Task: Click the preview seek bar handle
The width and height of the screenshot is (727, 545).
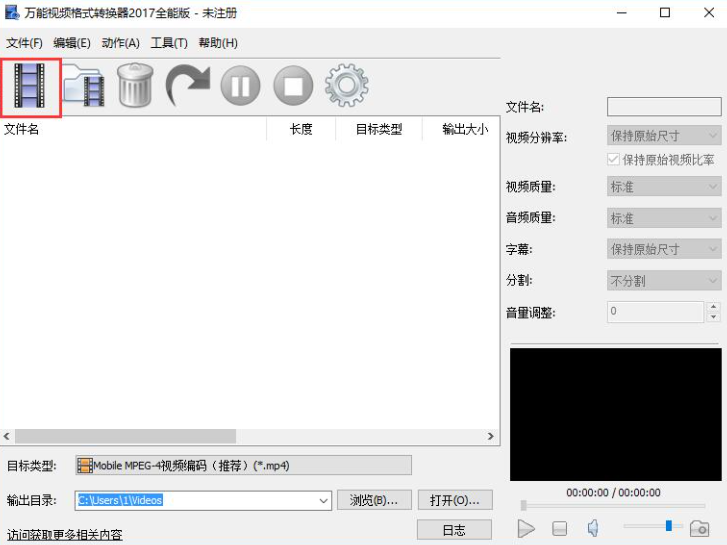Action: [x=523, y=505]
